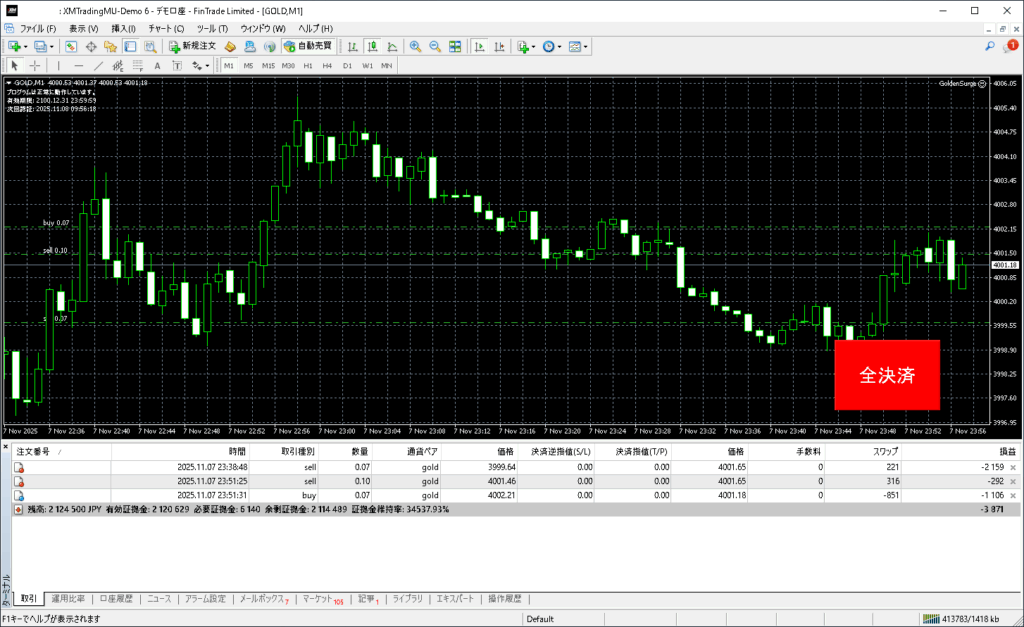Select the crosshair cursor tool
1024x627 pixels.
35,65
